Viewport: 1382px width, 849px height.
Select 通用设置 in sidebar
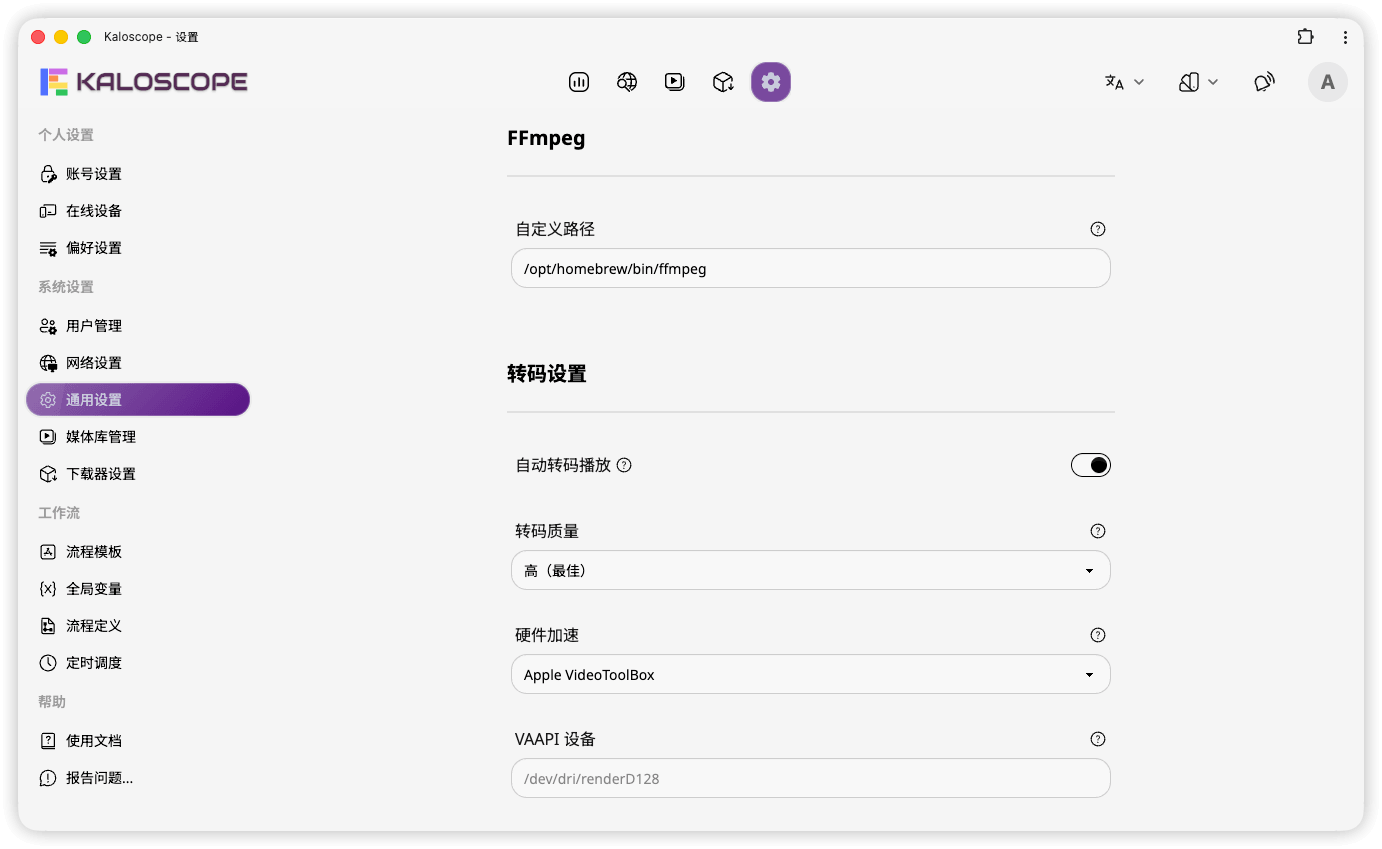138,400
